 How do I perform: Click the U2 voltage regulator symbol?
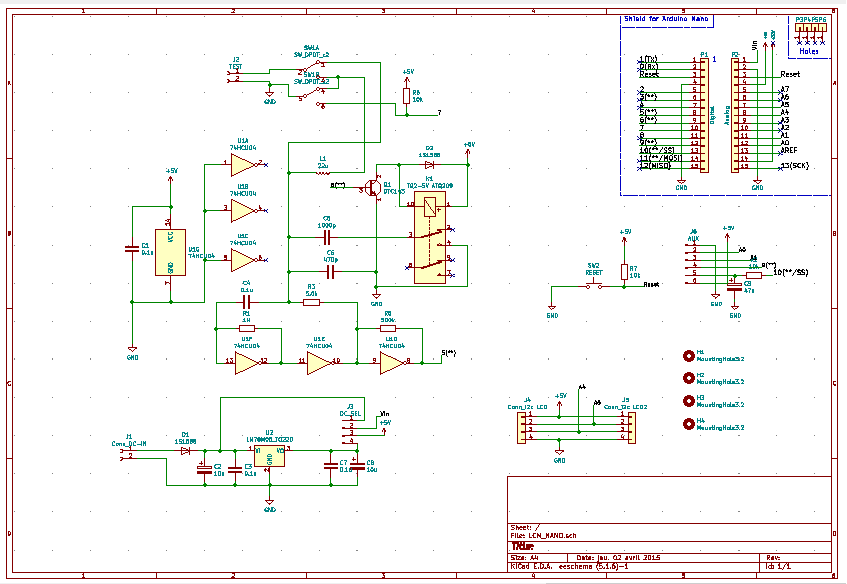coord(269,455)
